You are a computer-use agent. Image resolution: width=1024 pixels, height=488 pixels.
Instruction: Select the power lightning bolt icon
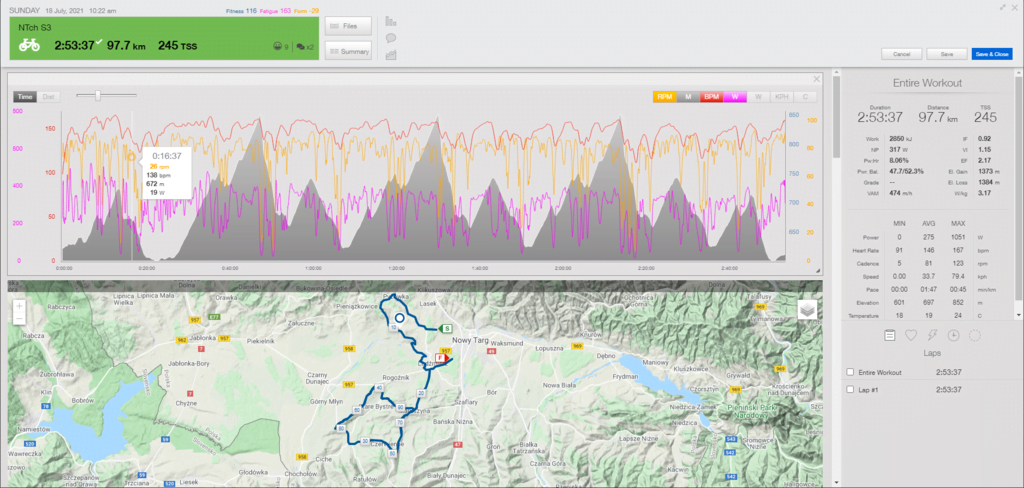coord(932,335)
